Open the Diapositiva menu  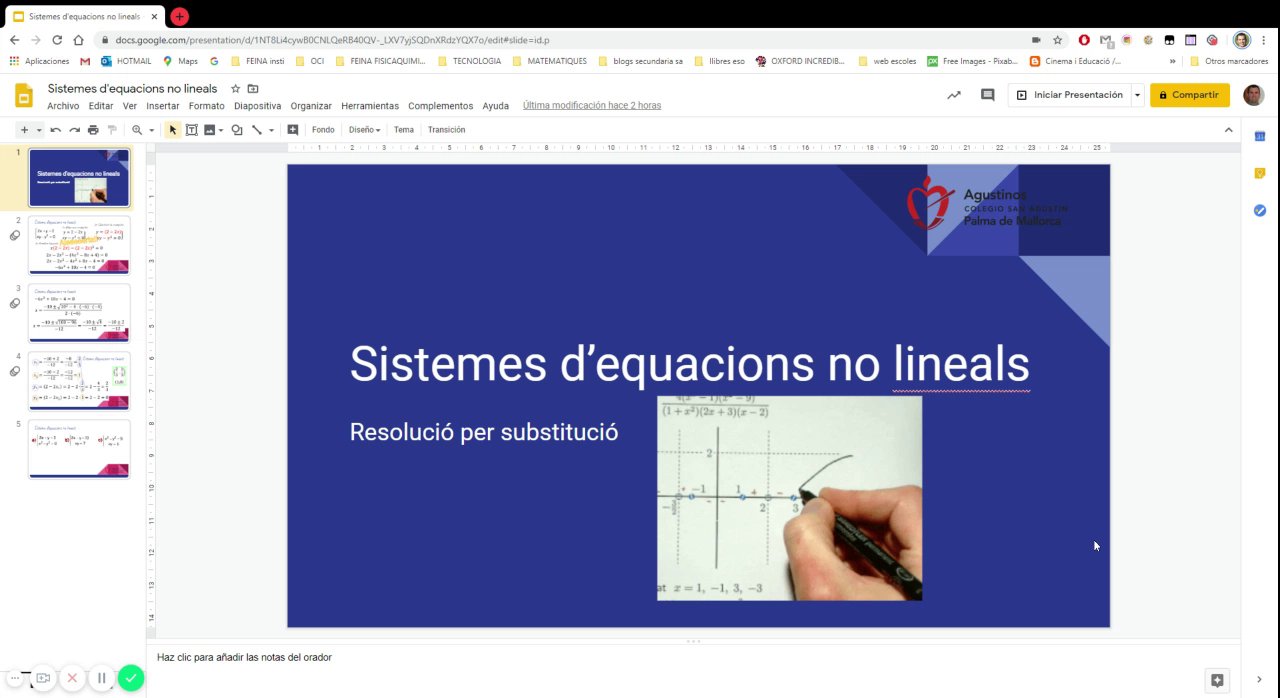(258, 106)
